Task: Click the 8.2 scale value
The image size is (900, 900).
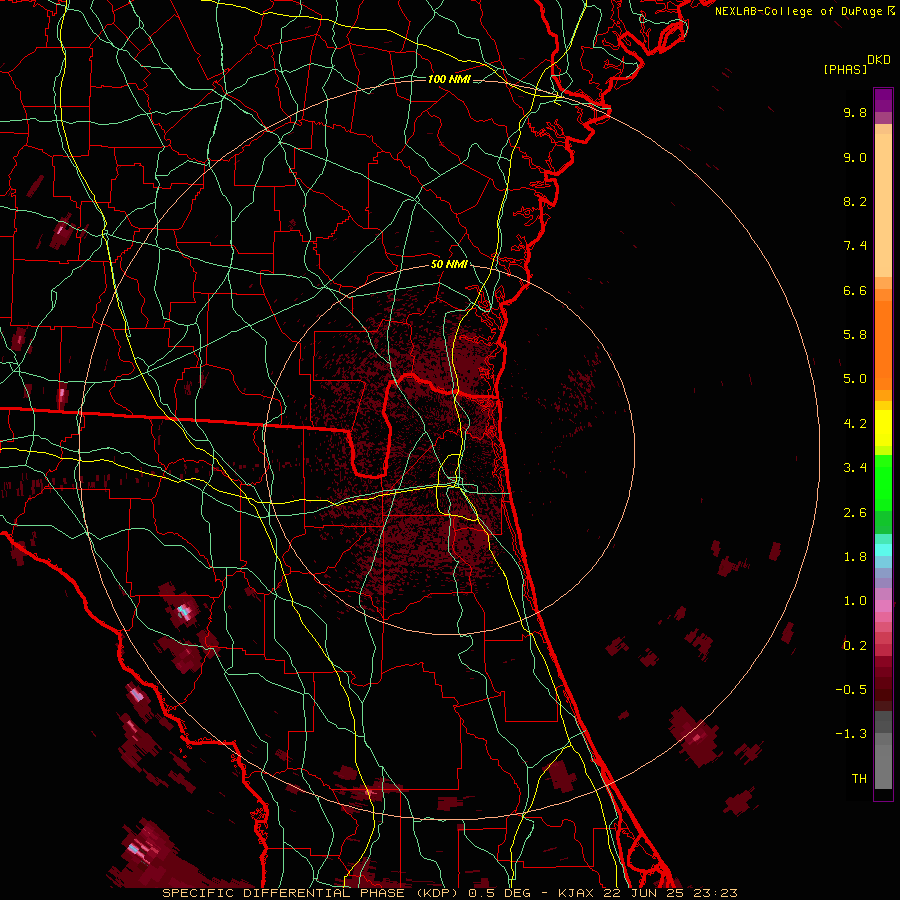Action: 855,201
